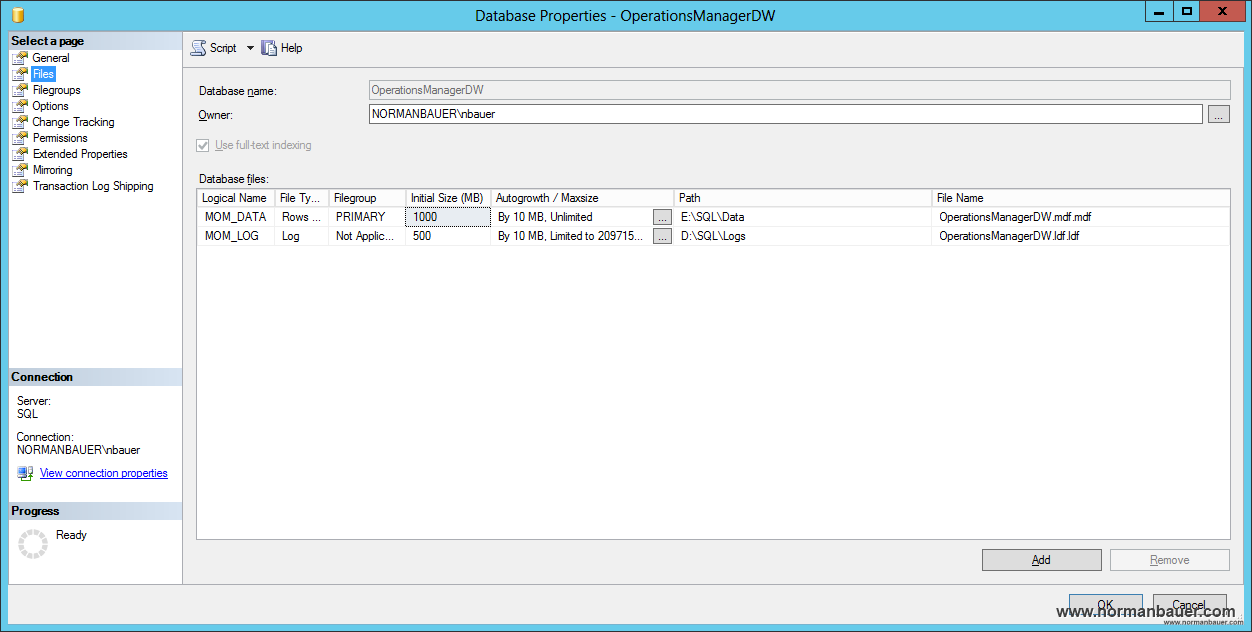The height and width of the screenshot is (632, 1252).
Task: Click the Add button
Action: point(1041,560)
